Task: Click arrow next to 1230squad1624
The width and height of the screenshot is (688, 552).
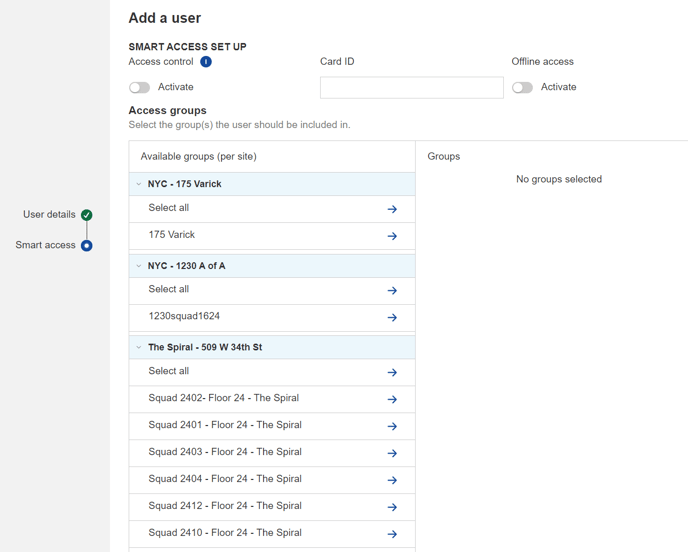Action: point(392,317)
